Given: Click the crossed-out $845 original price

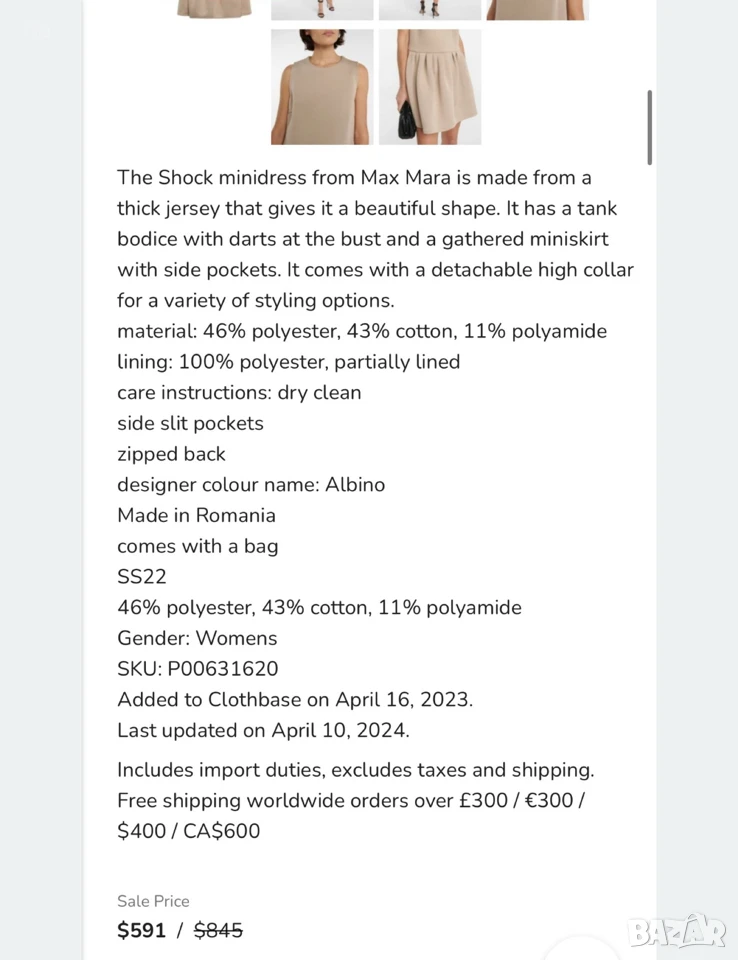Looking at the screenshot, I should [218, 930].
